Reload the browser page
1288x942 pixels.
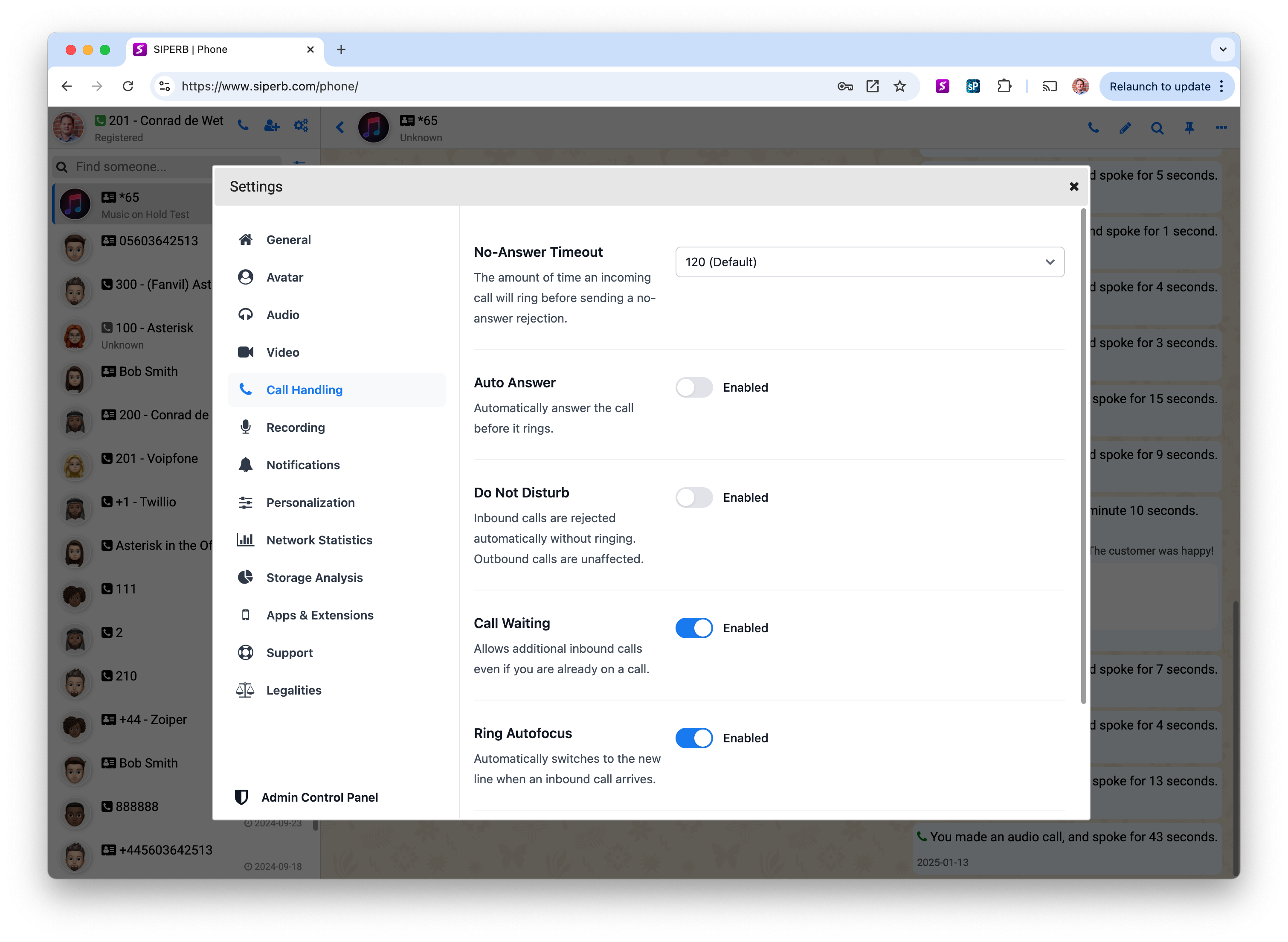coord(128,86)
